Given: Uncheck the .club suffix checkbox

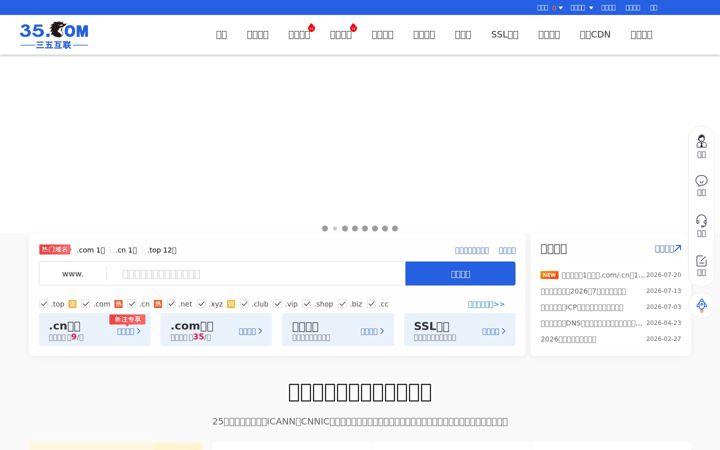Looking at the screenshot, I should pyautogui.click(x=244, y=304).
